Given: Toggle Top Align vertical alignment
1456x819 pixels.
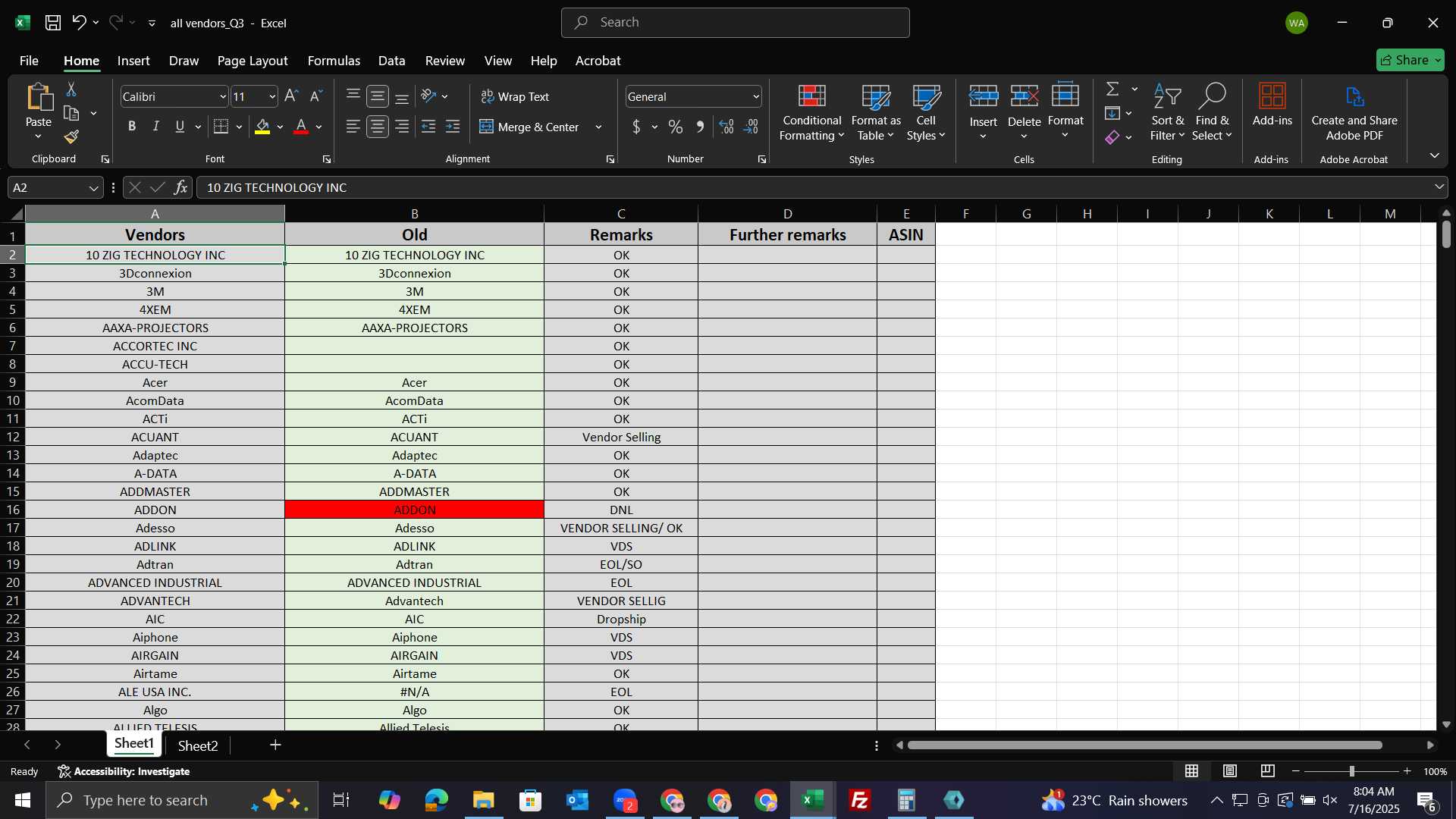Looking at the screenshot, I should pos(353,95).
